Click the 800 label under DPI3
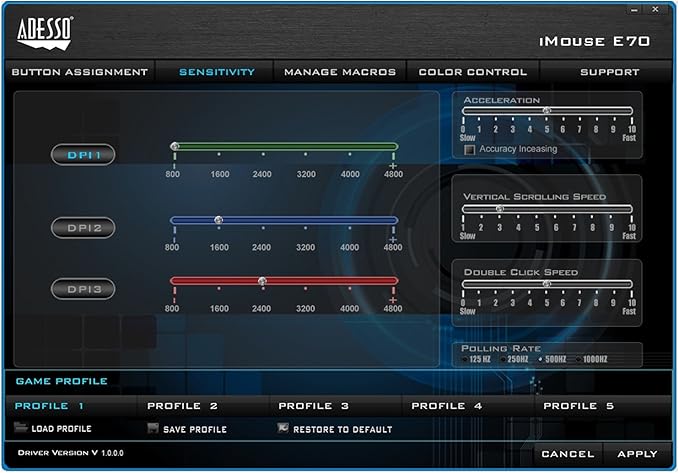 [x=172, y=308]
